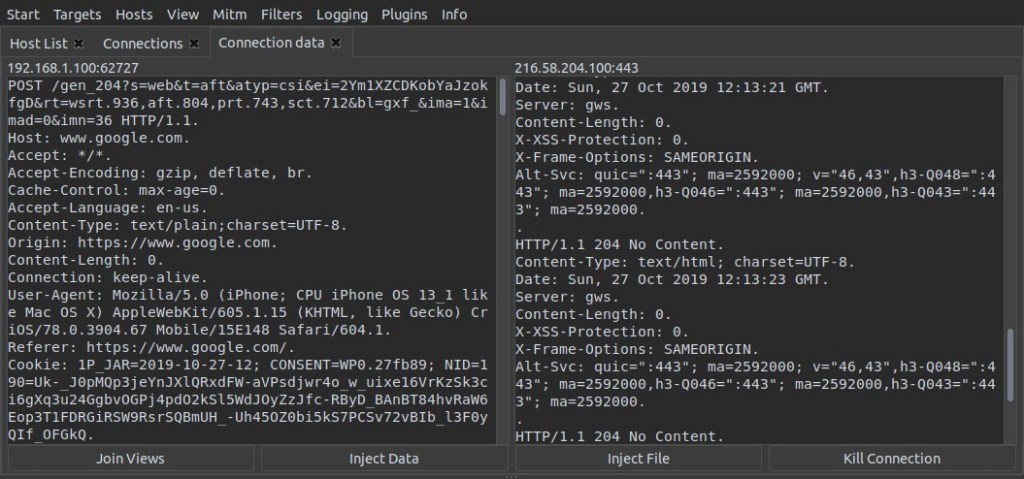Open the Mitm attack menu
This screenshot has width=1024, height=479.
230,15
